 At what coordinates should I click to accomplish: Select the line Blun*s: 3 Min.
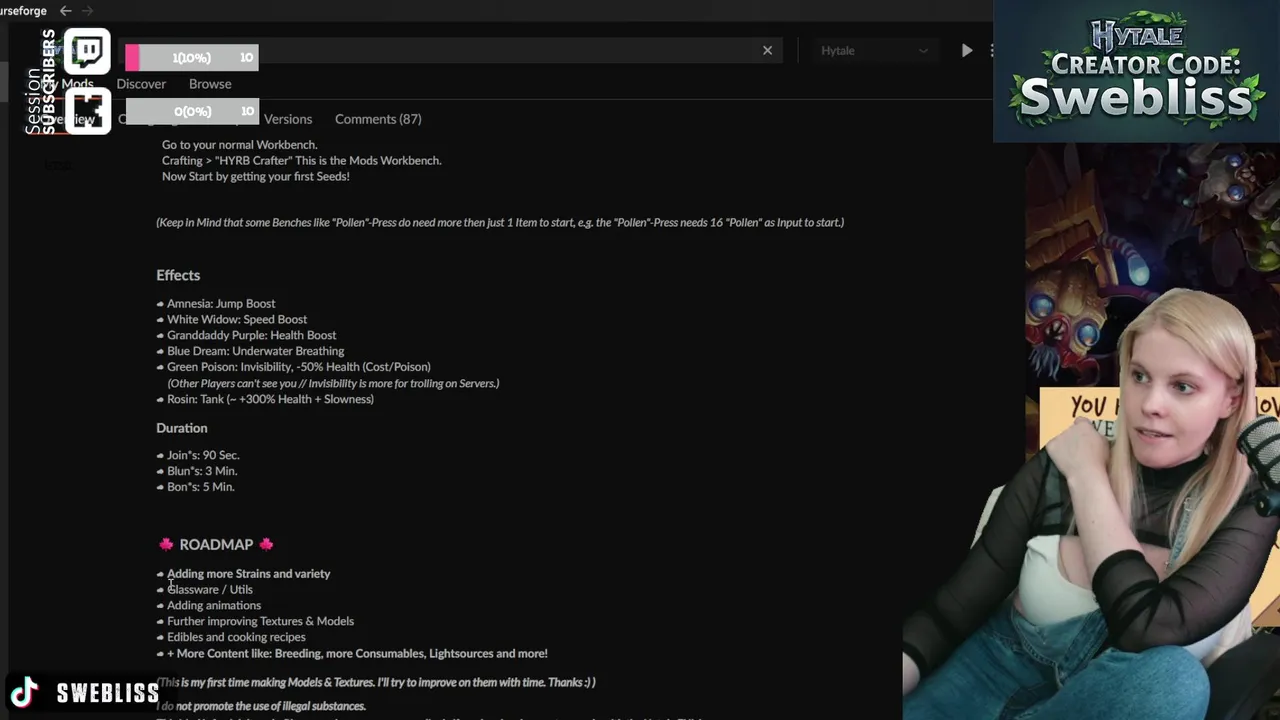click(202, 471)
